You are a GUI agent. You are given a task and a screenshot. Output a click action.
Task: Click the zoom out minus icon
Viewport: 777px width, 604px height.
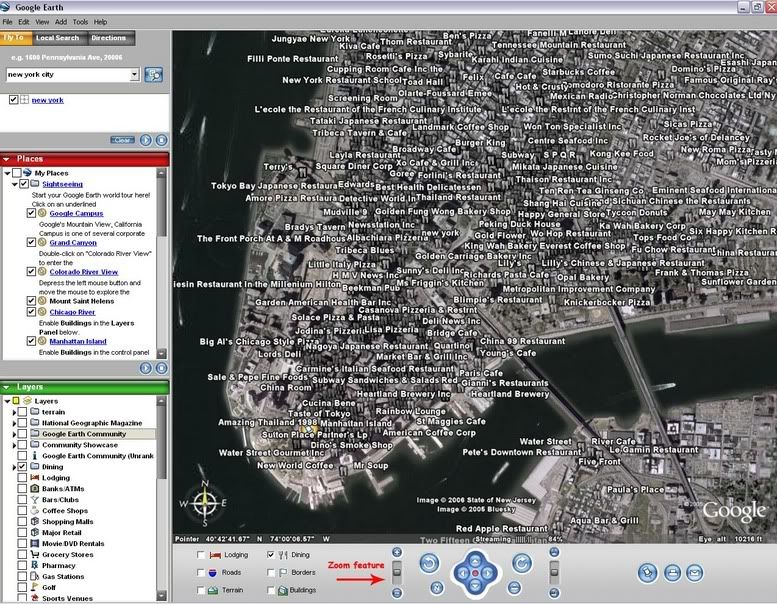tap(397, 593)
